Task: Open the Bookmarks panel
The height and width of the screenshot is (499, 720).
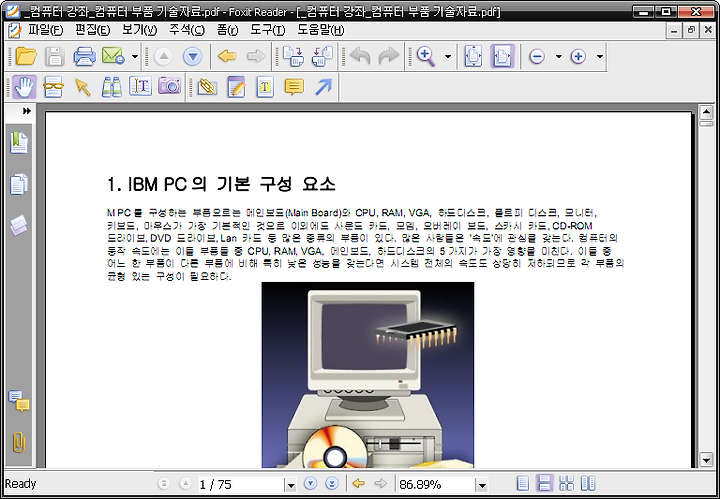Action: pyautogui.click(x=19, y=143)
